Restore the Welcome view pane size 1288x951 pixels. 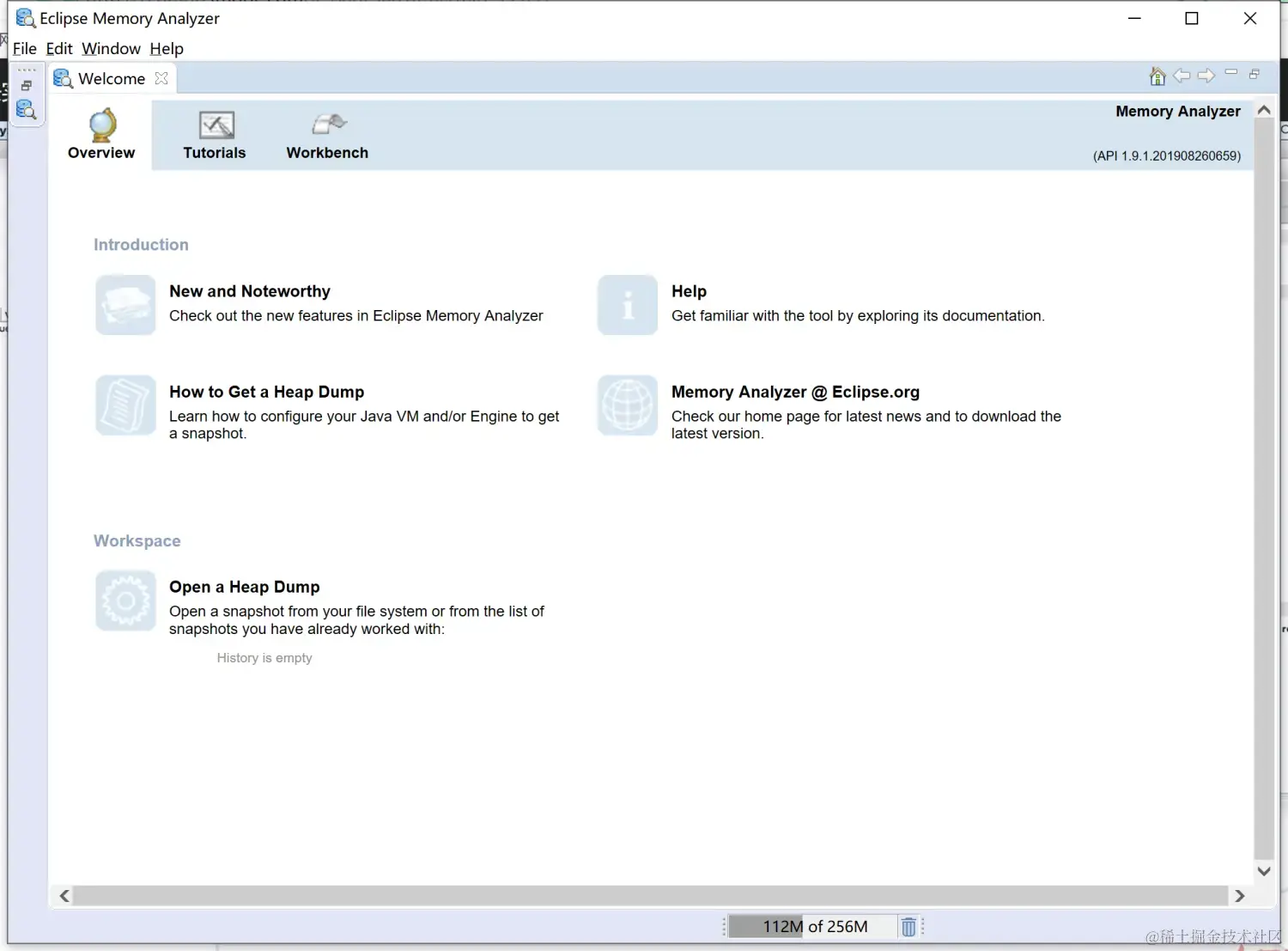tap(1255, 74)
